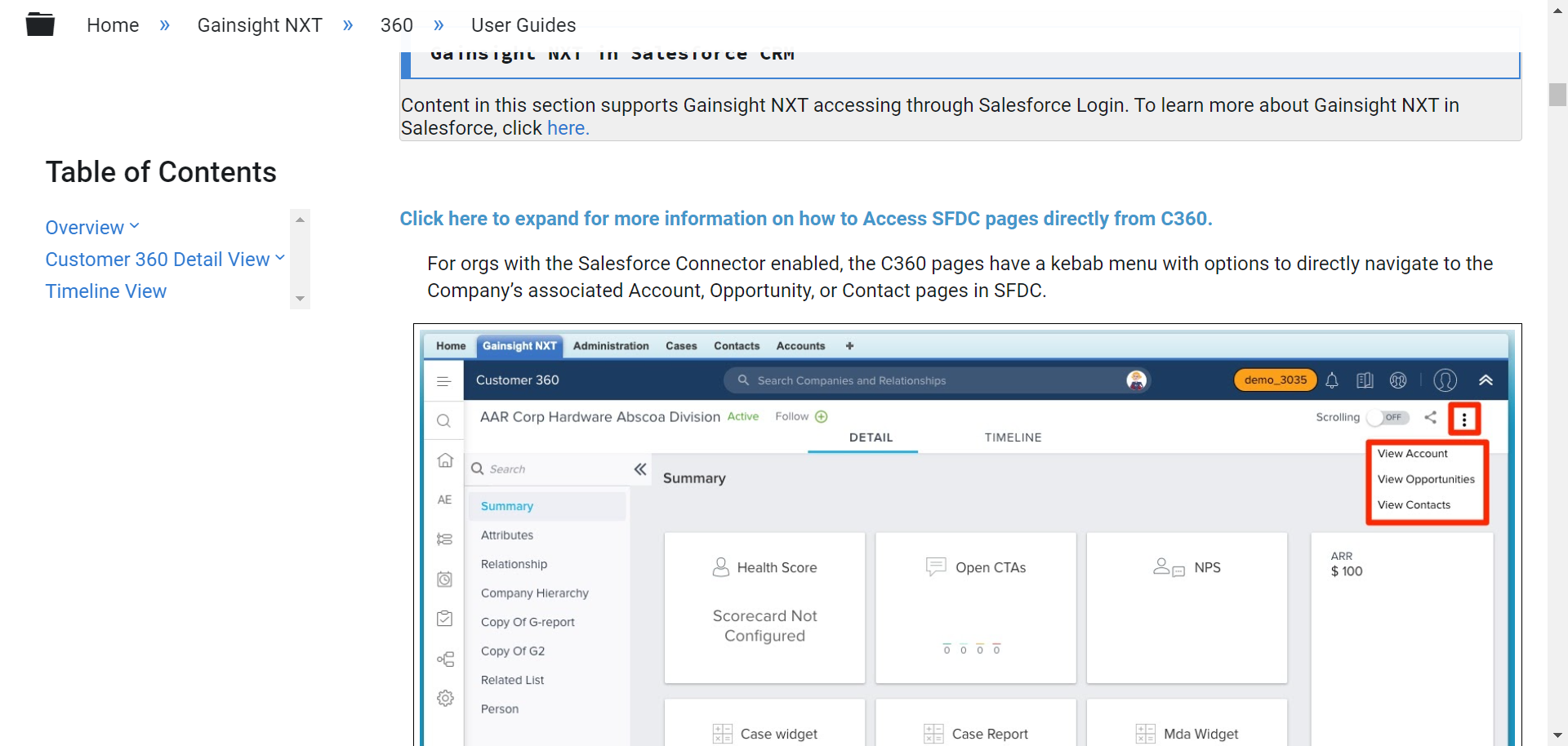This screenshot has height=746, width=1568.
Task: Click the share icon
Action: click(x=1431, y=417)
